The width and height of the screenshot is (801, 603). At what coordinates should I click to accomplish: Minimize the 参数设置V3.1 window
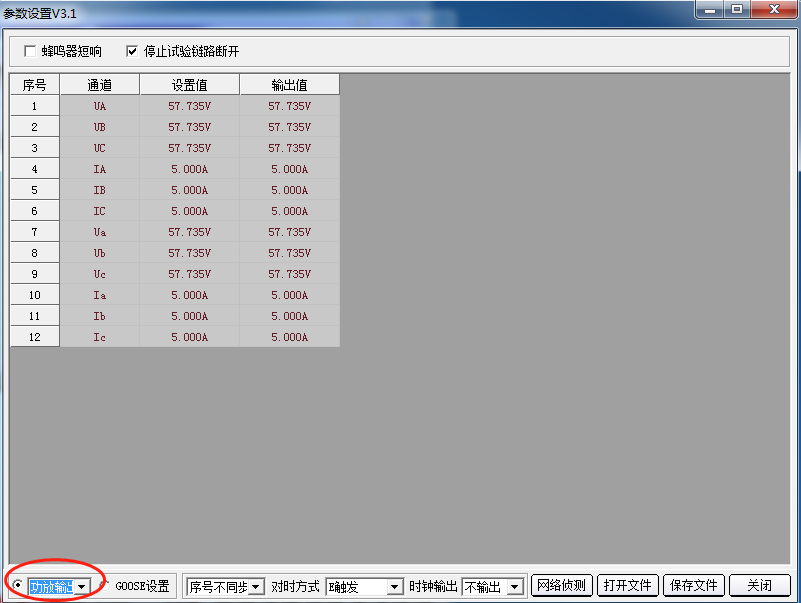[710, 10]
